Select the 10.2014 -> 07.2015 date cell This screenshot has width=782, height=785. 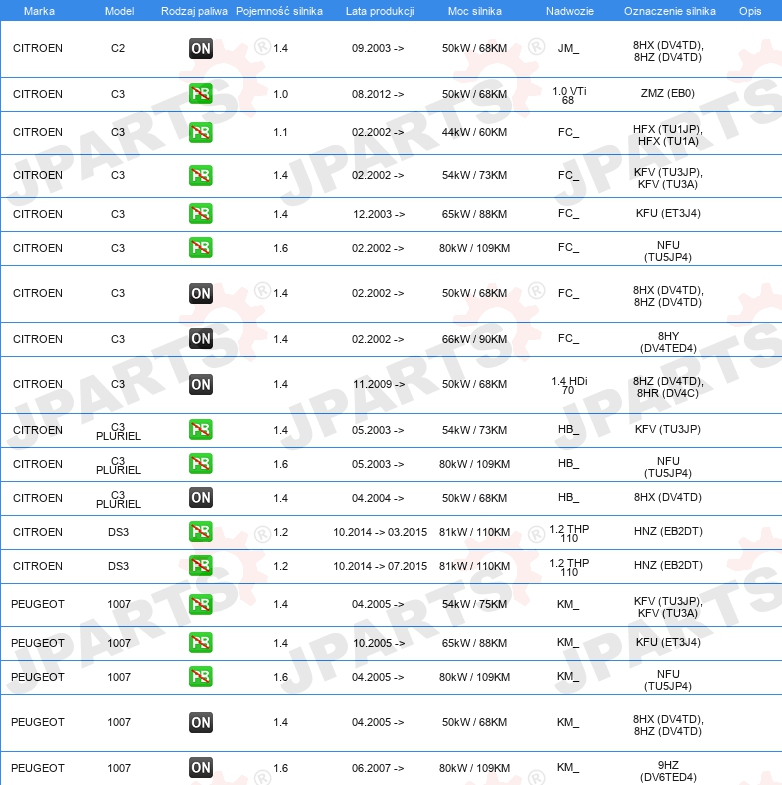pos(380,566)
